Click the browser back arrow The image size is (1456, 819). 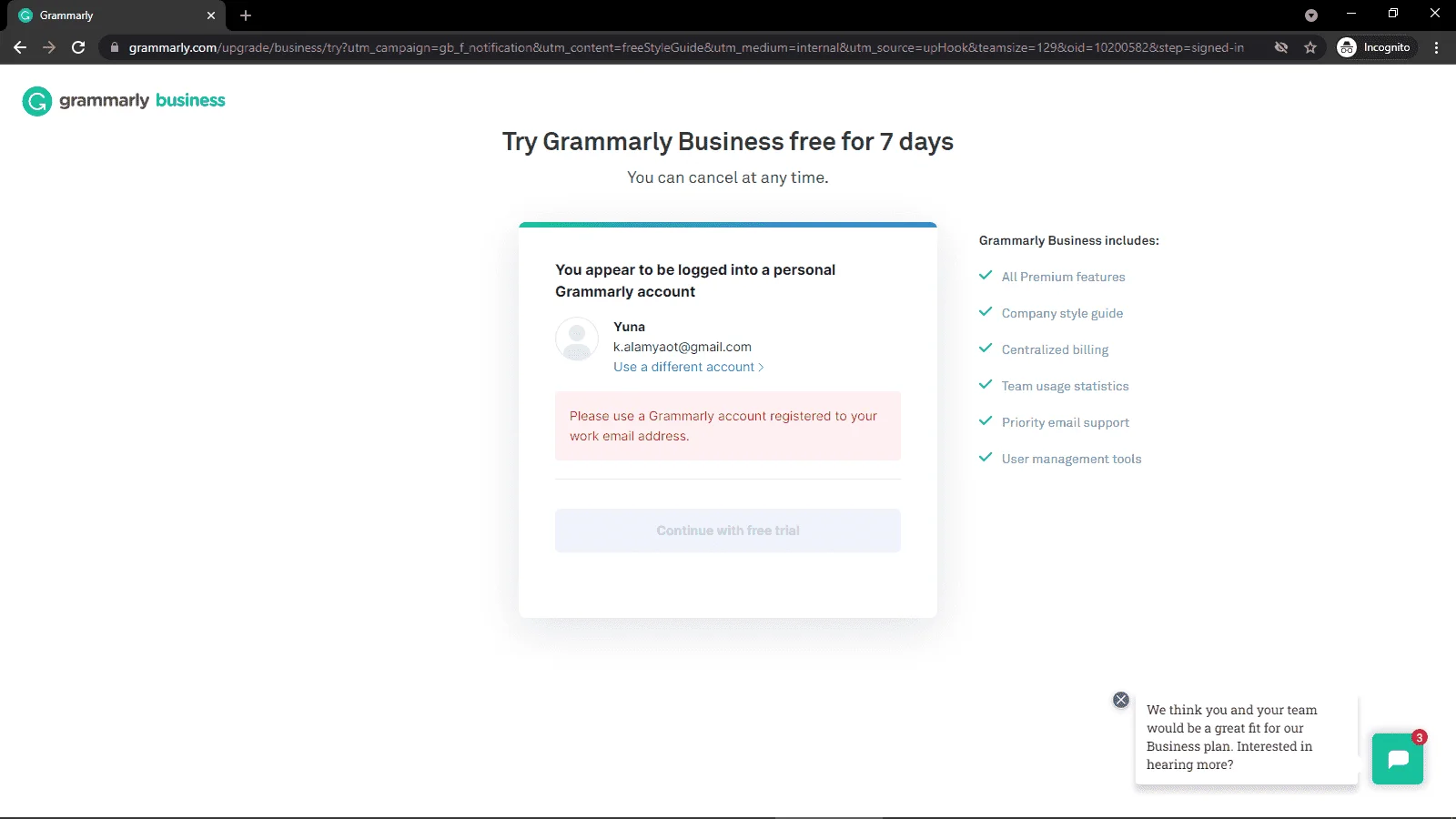[x=20, y=47]
